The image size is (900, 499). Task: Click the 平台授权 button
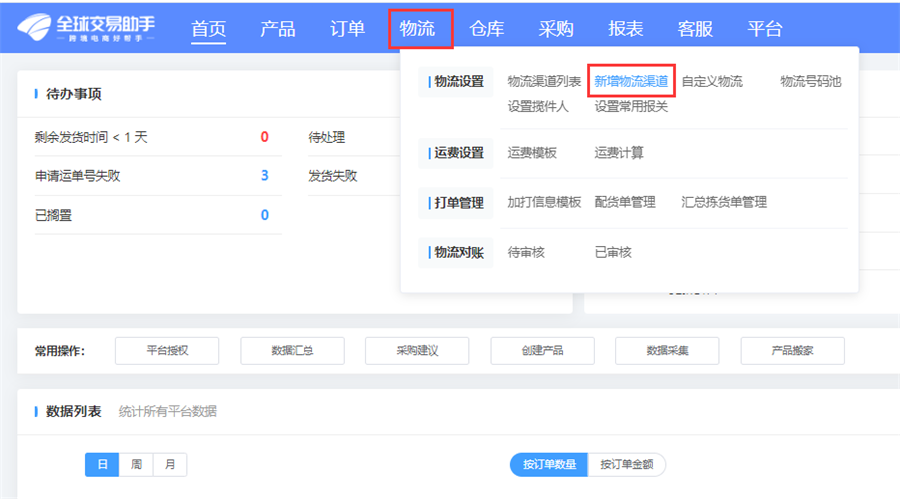tap(167, 350)
